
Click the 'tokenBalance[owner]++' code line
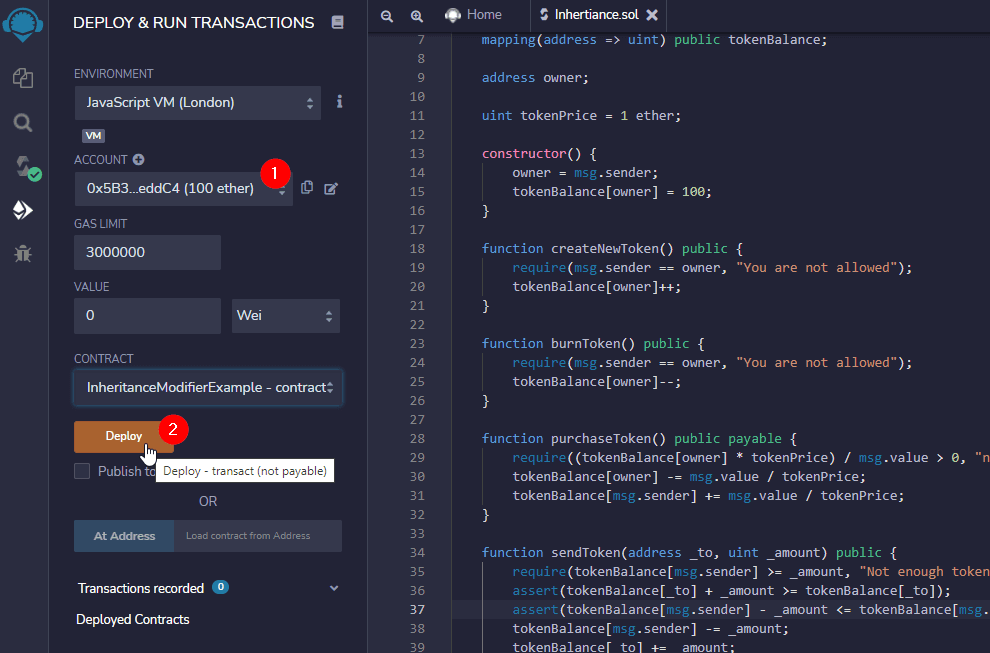pyautogui.click(x=597, y=287)
